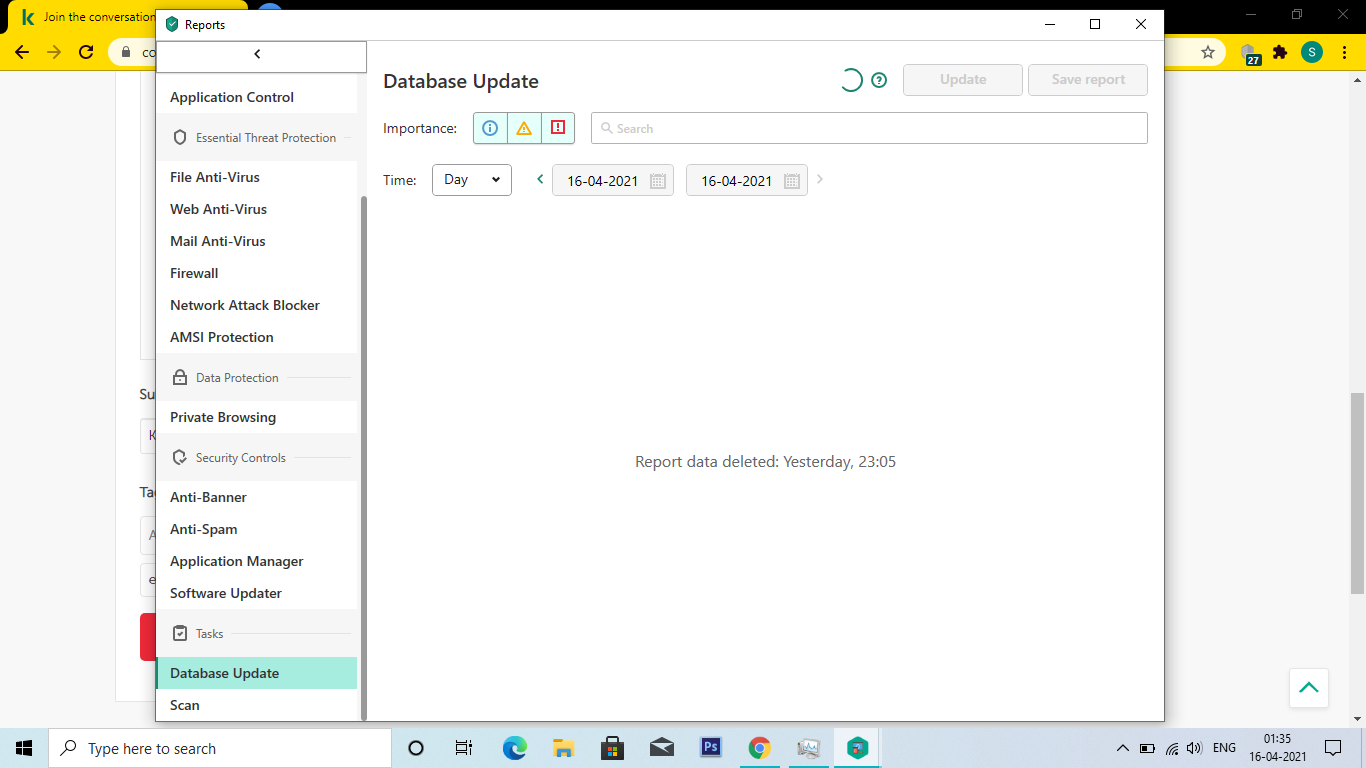Viewport: 1366px width, 768px height.
Task: Go to the previous time period arrow
Action: point(540,180)
